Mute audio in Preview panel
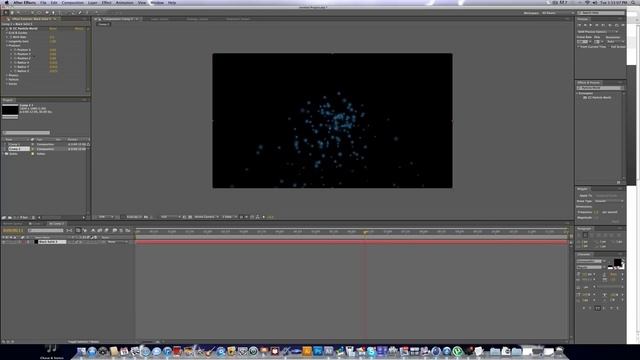The height and width of the screenshot is (360, 640). click(610, 25)
